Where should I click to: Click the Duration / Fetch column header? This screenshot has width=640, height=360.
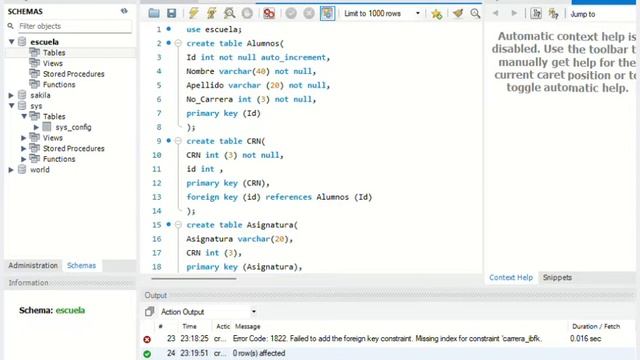pyautogui.click(x=596, y=326)
